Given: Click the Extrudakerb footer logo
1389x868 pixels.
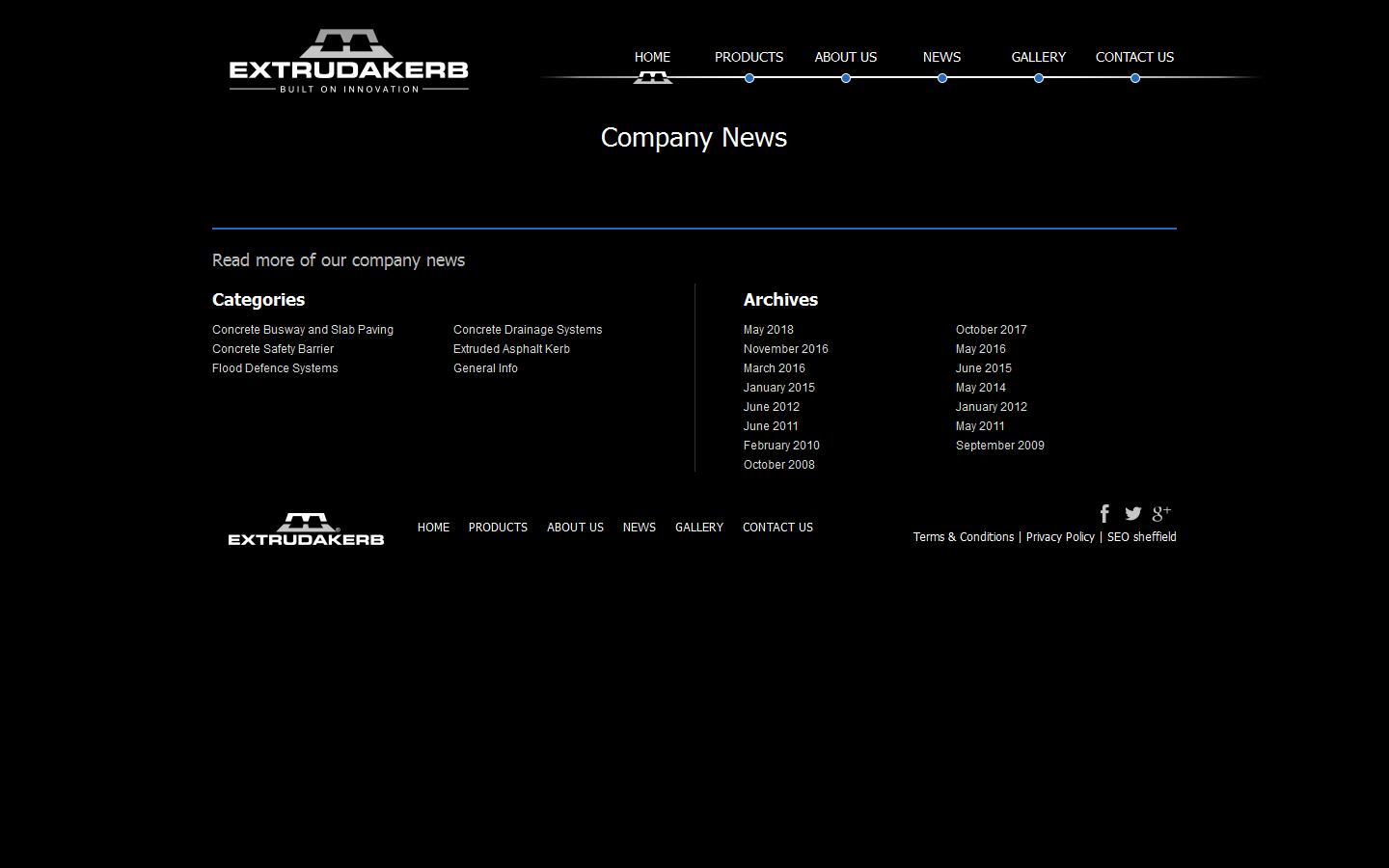Looking at the screenshot, I should (x=305, y=529).
